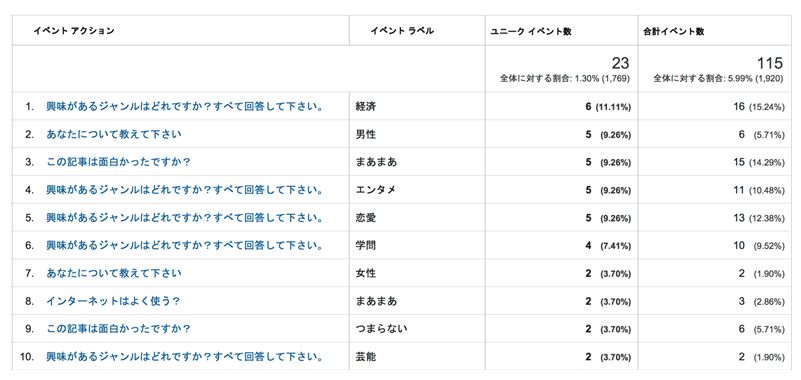Open row 1 event action link for 経済
The image size is (801, 380).
[184, 107]
